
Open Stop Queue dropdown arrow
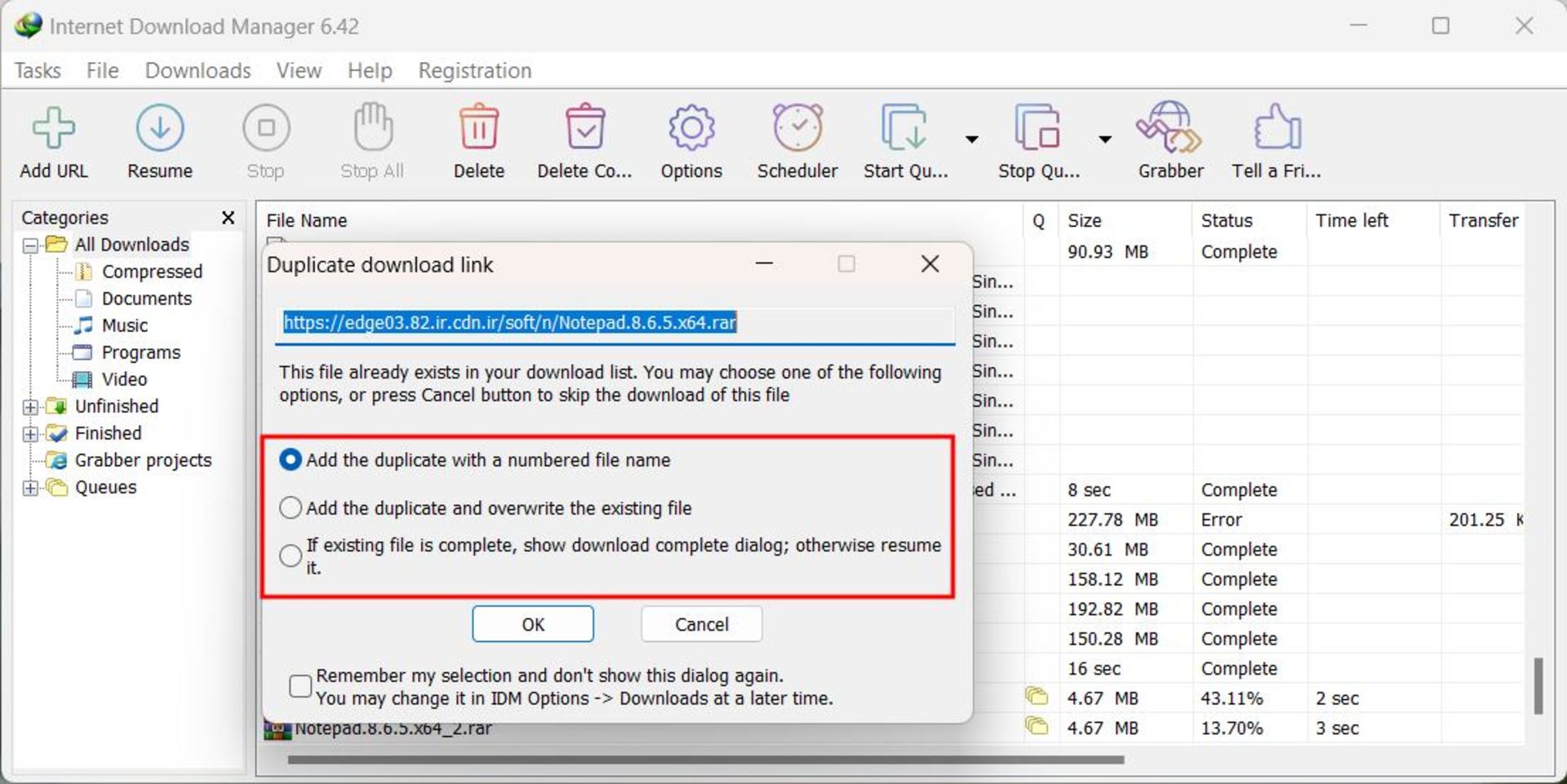click(1105, 140)
